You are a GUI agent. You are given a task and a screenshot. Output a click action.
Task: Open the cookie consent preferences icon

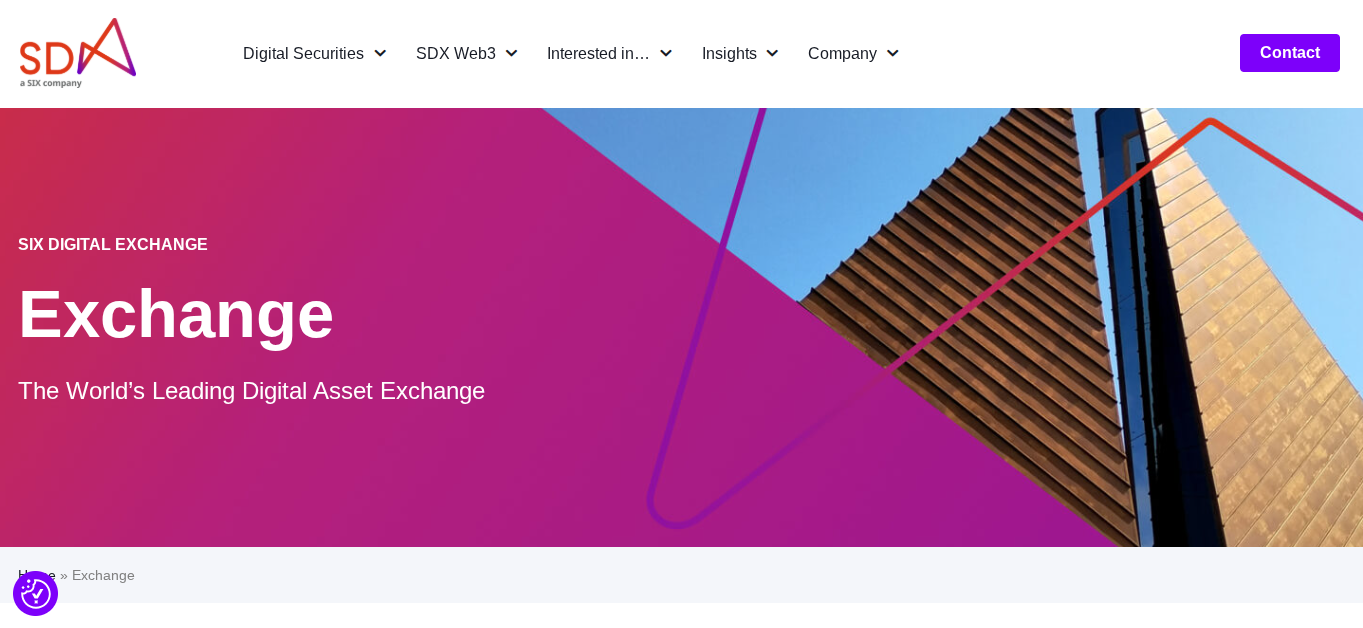point(35,593)
